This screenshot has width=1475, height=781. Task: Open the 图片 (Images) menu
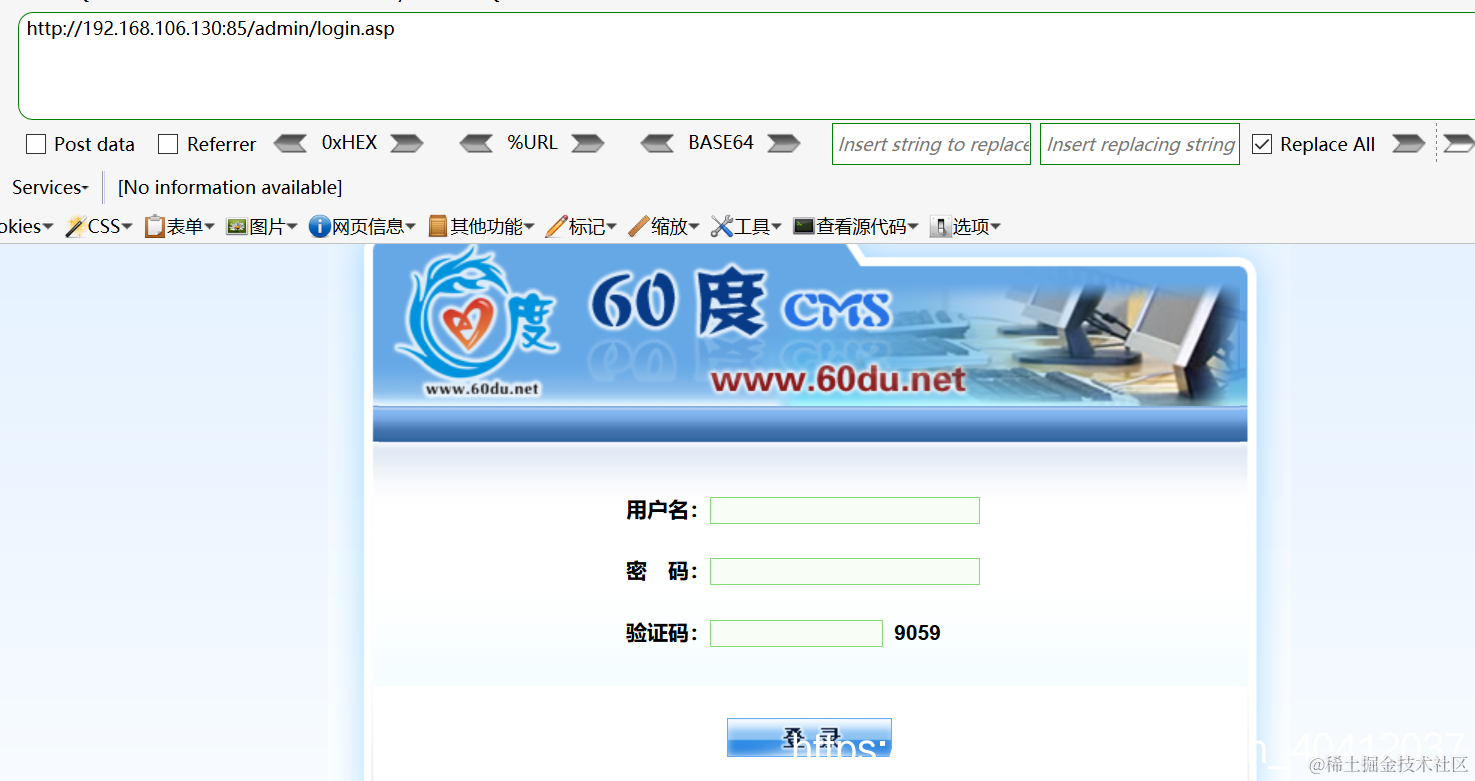[x=262, y=227]
